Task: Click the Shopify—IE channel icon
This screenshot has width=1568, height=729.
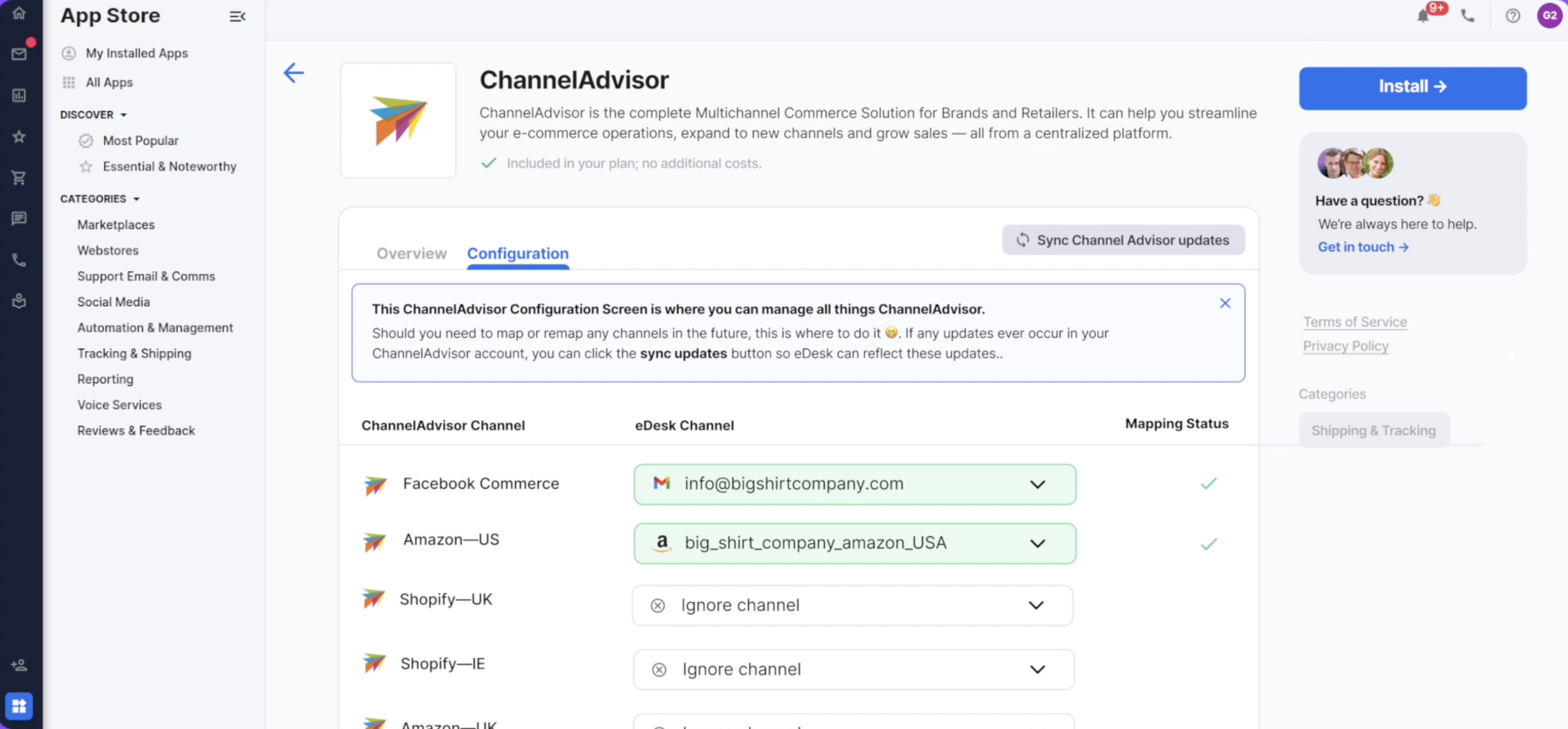Action: [375, 663]
